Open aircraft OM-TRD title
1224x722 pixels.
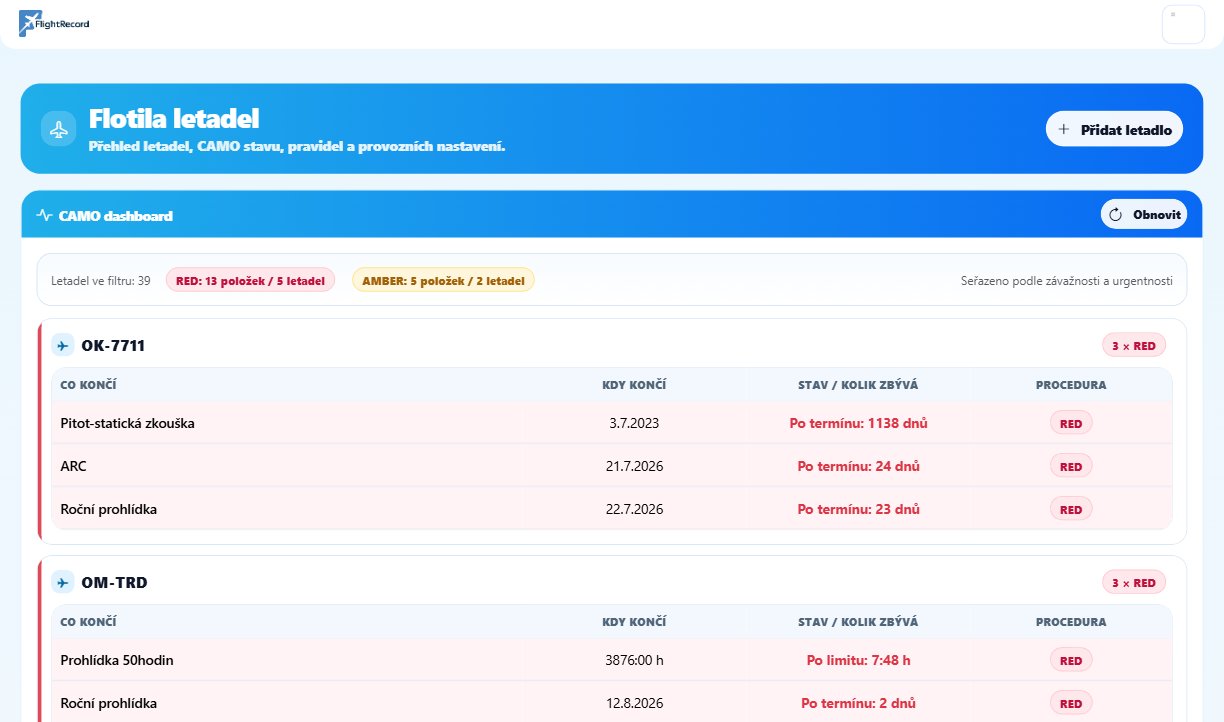point(115,582)
